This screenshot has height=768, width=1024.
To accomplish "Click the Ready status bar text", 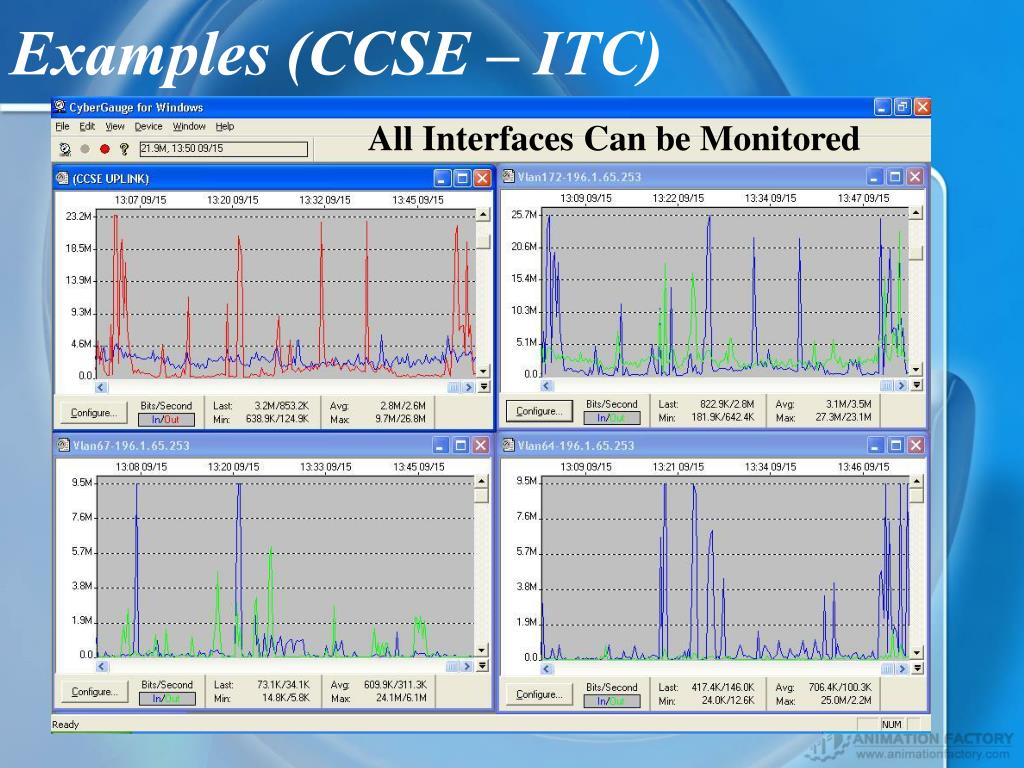I will [65, 724].
